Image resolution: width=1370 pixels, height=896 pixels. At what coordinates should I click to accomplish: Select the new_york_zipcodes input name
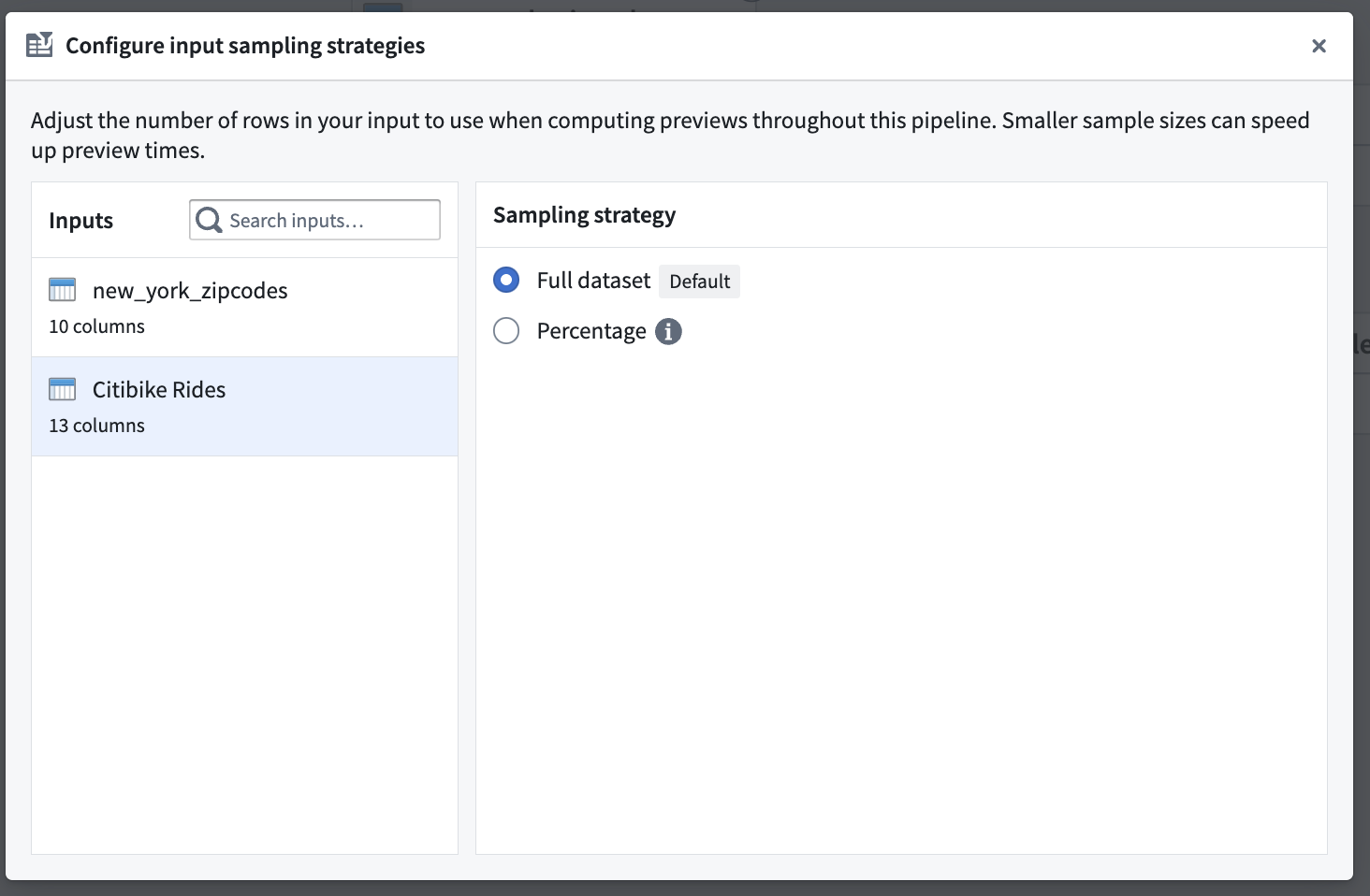tap(190, 291)
